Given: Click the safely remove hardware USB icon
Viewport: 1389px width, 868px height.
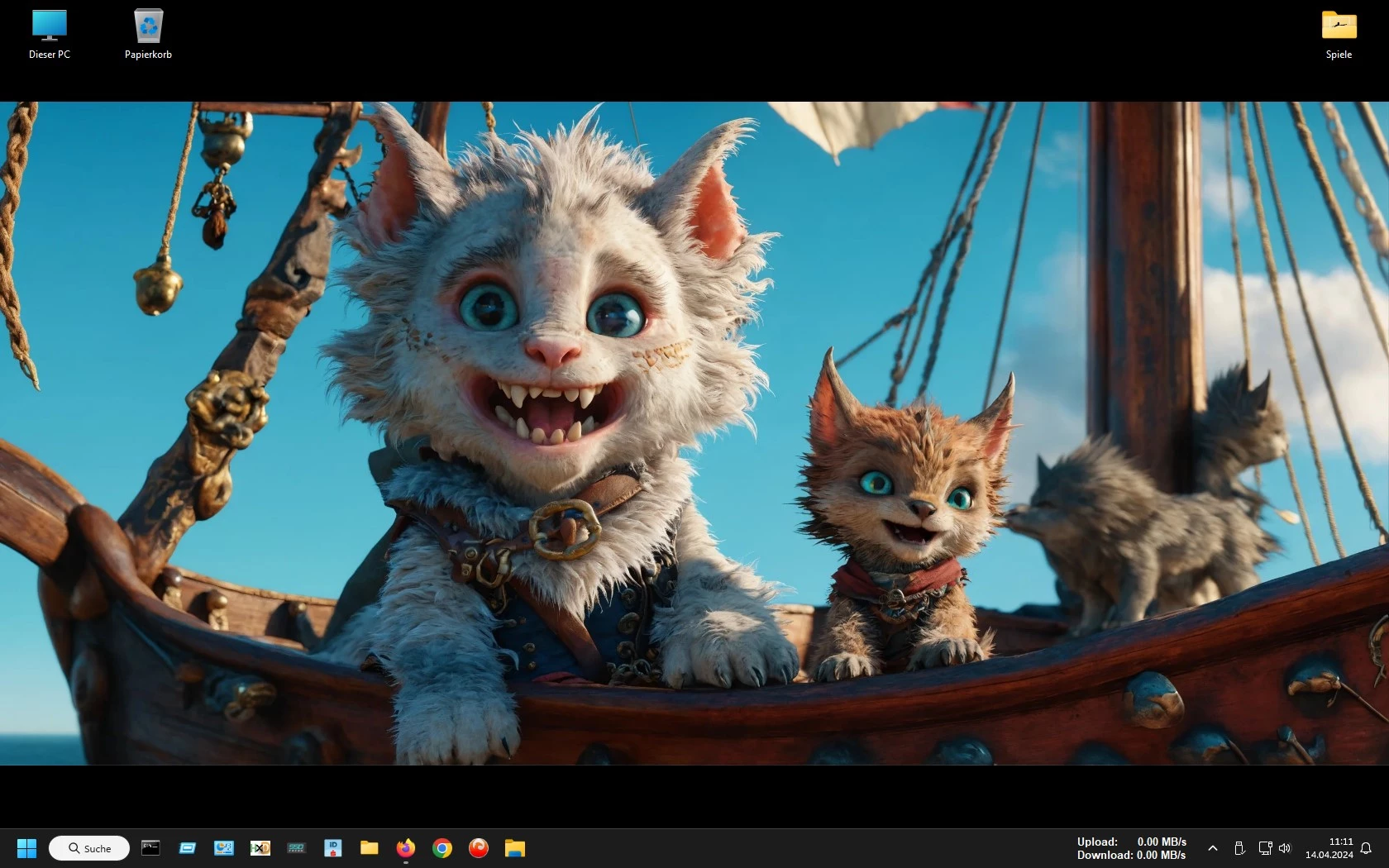Looking at the screenshot, I should click(x=1239, y=848).
